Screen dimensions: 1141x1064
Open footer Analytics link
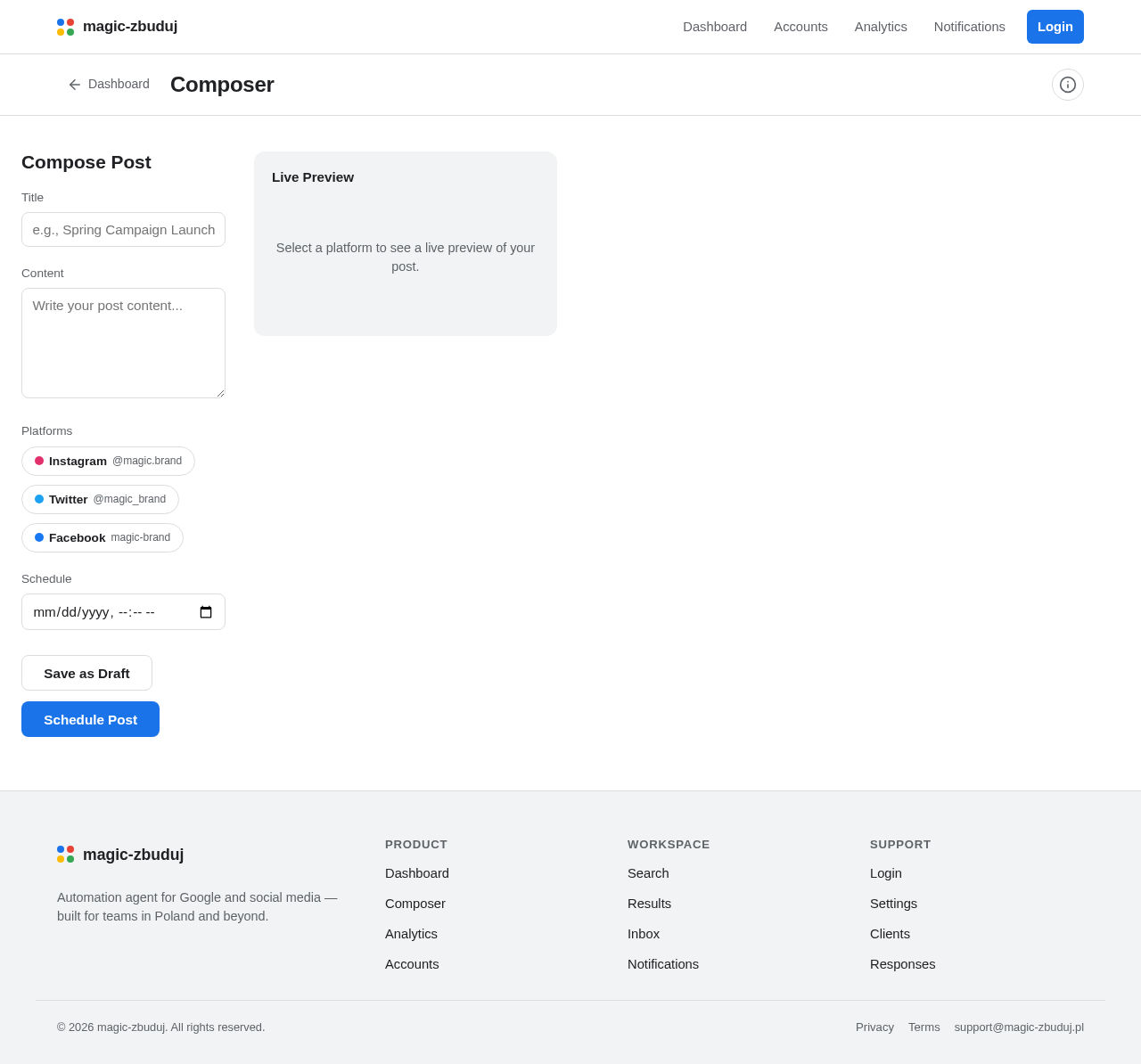[x=411, y=934]
